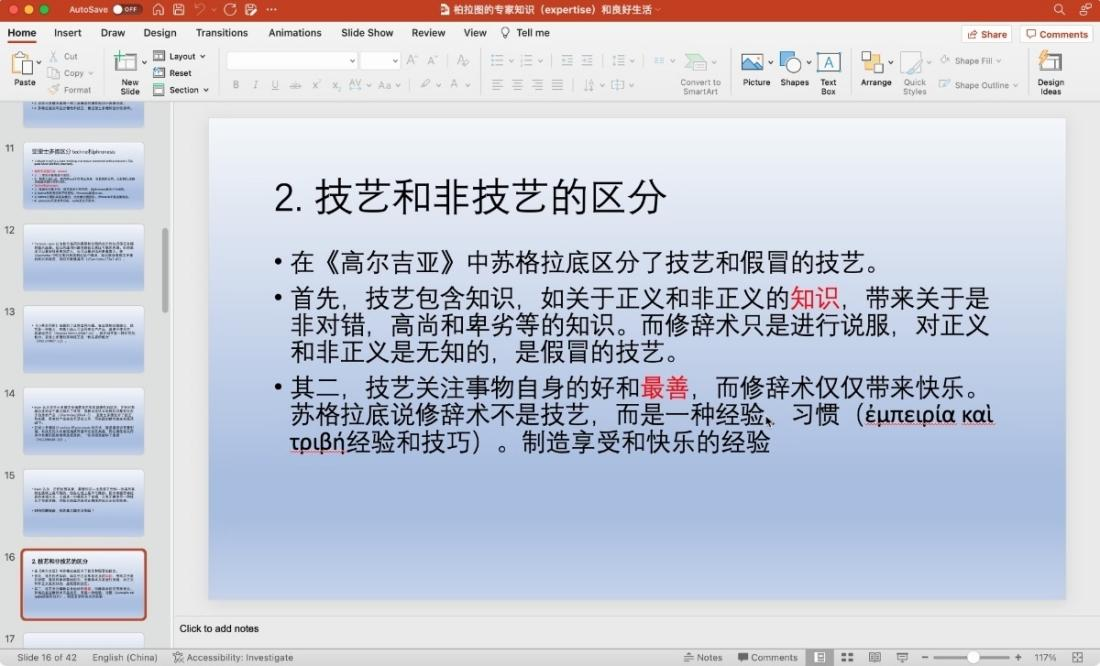Open Reading View from status bar
Screen dimensions: 1100x666
click(x=875, y=657)
